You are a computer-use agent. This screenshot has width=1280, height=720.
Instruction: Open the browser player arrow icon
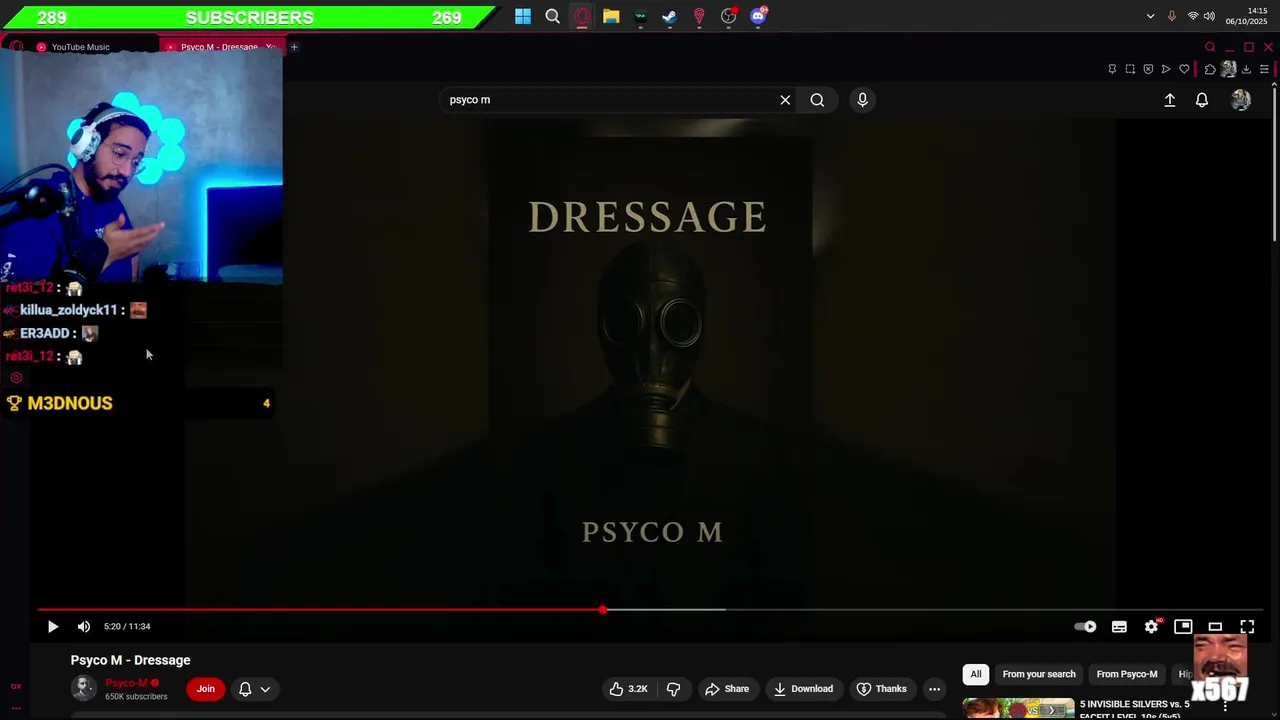click(1166, 69)
